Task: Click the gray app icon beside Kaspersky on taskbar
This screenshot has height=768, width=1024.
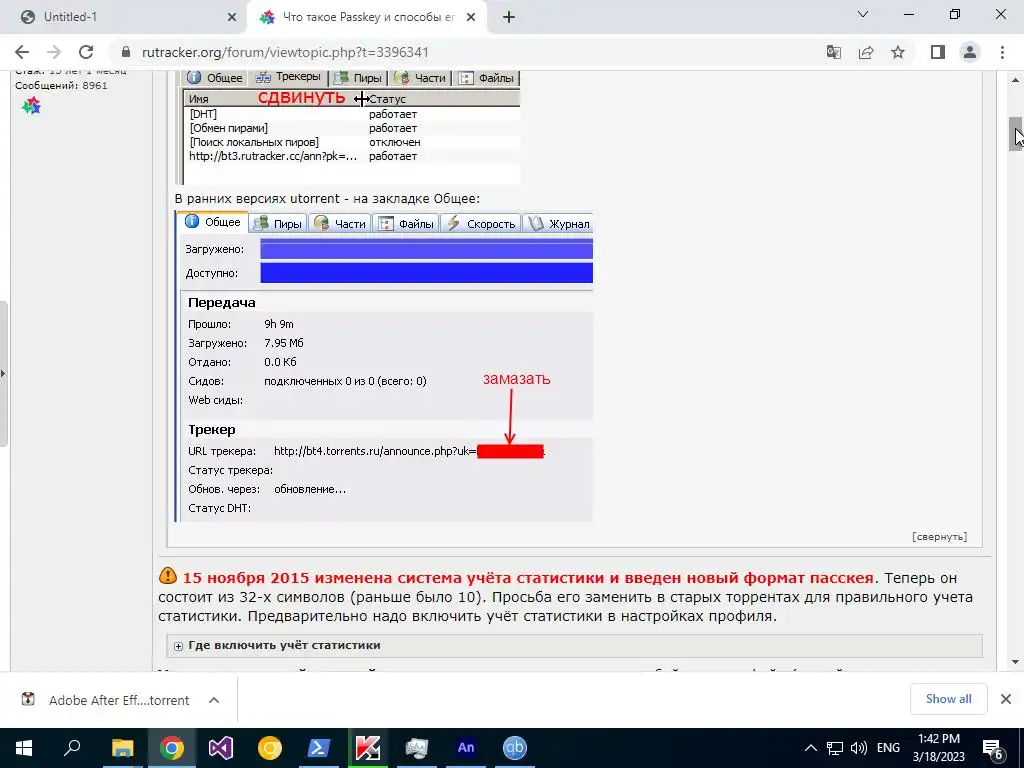Action: (x=417, y=748)
